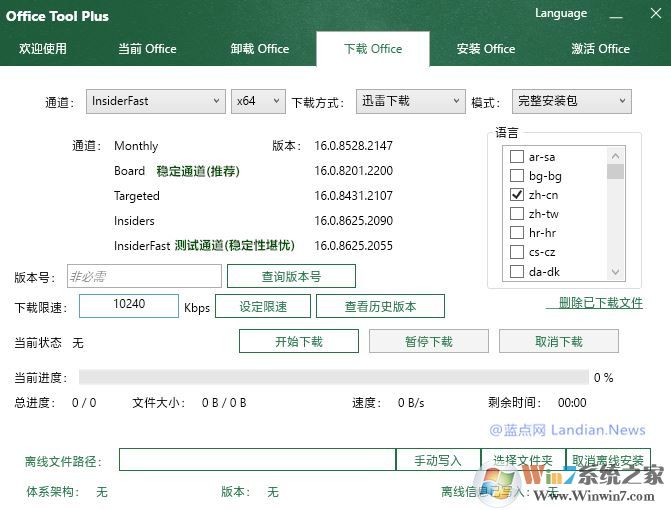The image size is (671, 510).
Task: Open the 激活 Office tab
Action: click(x=600, y=49)
